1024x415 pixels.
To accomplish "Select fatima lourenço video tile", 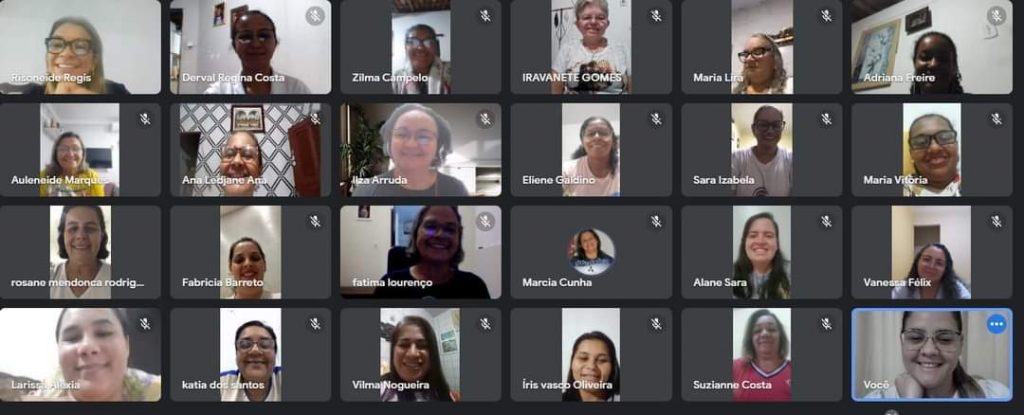I will [421, 252].
